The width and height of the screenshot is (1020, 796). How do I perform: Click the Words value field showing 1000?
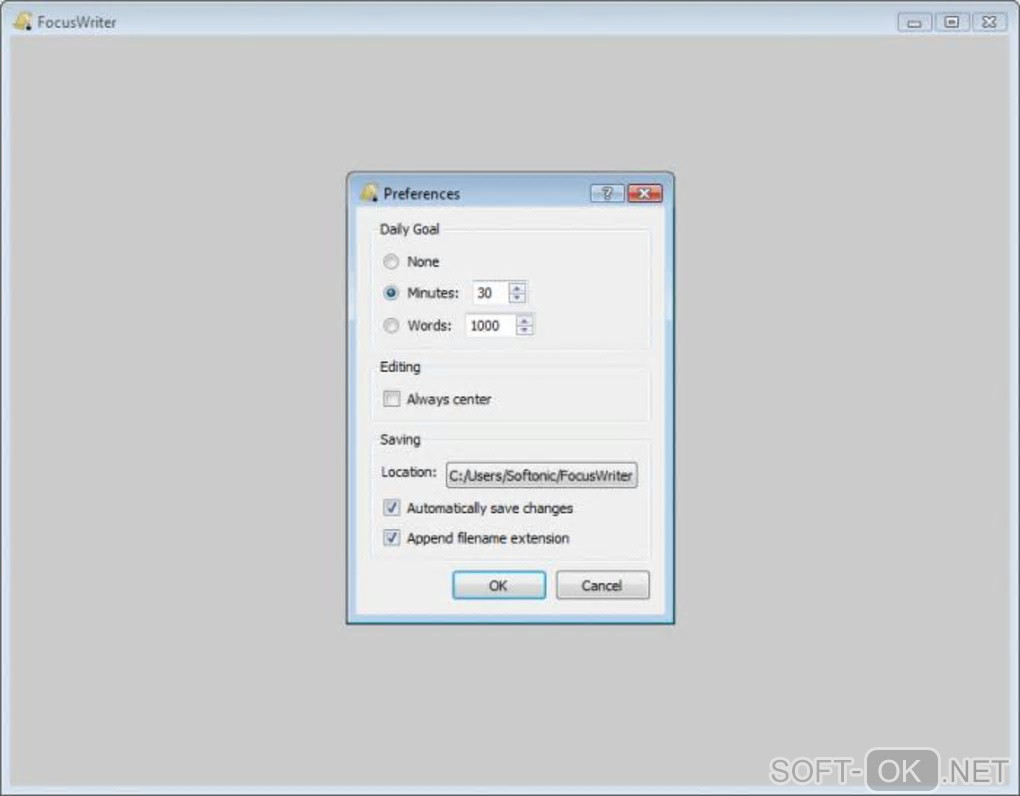coord(490,325)
